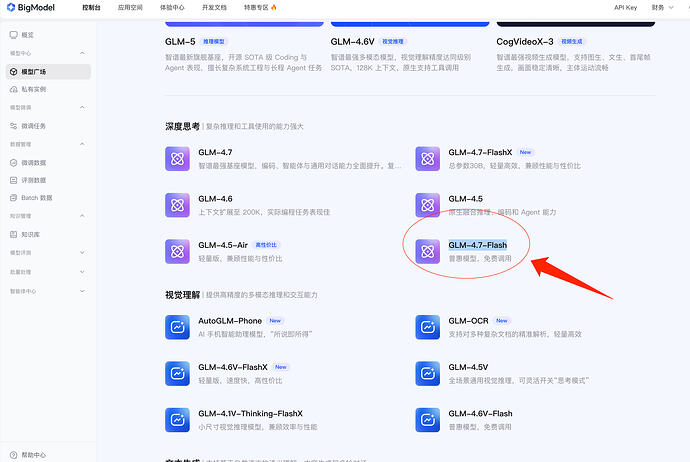This screenshot has height=462, width=690.
Task: Select the GLM-4.1V-Thinking-FlashX model icon
Action: coord(177,420)
